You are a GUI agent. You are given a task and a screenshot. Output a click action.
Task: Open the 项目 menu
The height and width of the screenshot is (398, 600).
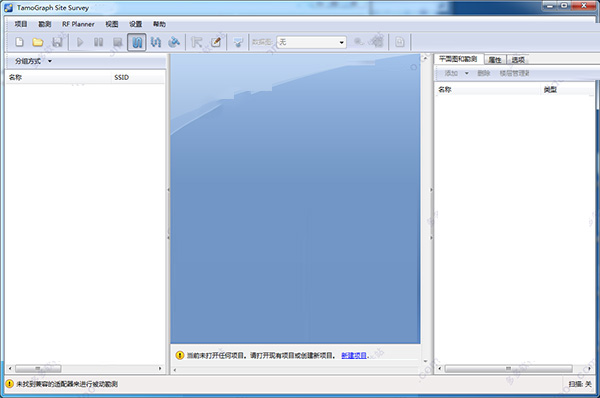[21, 24]
